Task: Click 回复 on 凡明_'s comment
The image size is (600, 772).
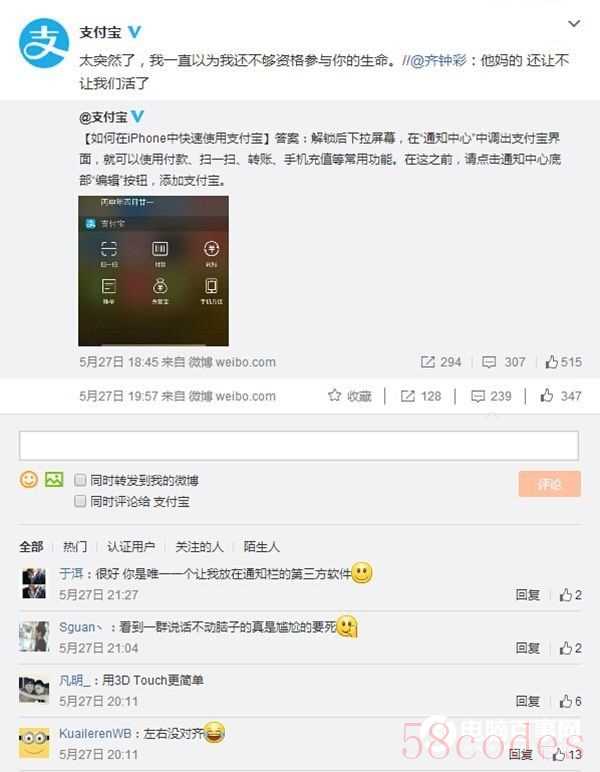Action: click(528, 701)
